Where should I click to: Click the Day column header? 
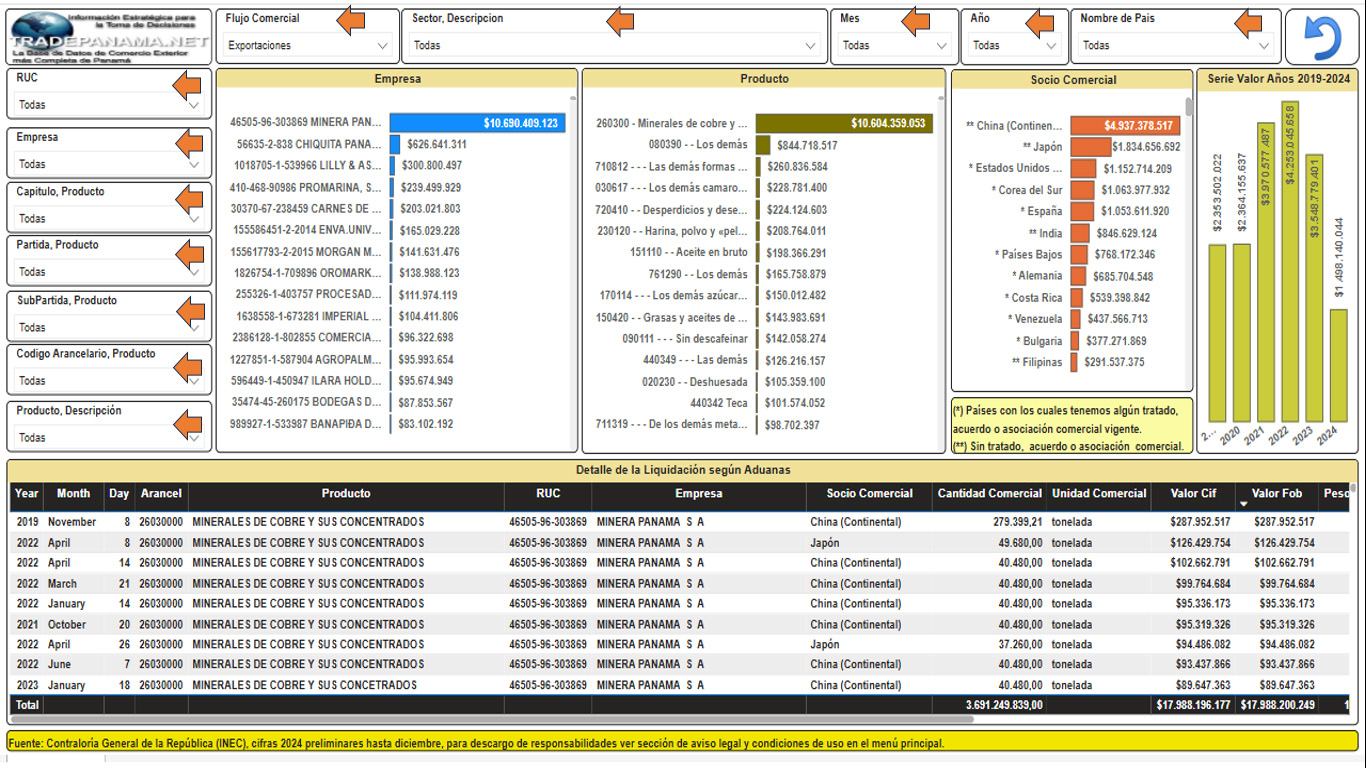click(119, 494)
